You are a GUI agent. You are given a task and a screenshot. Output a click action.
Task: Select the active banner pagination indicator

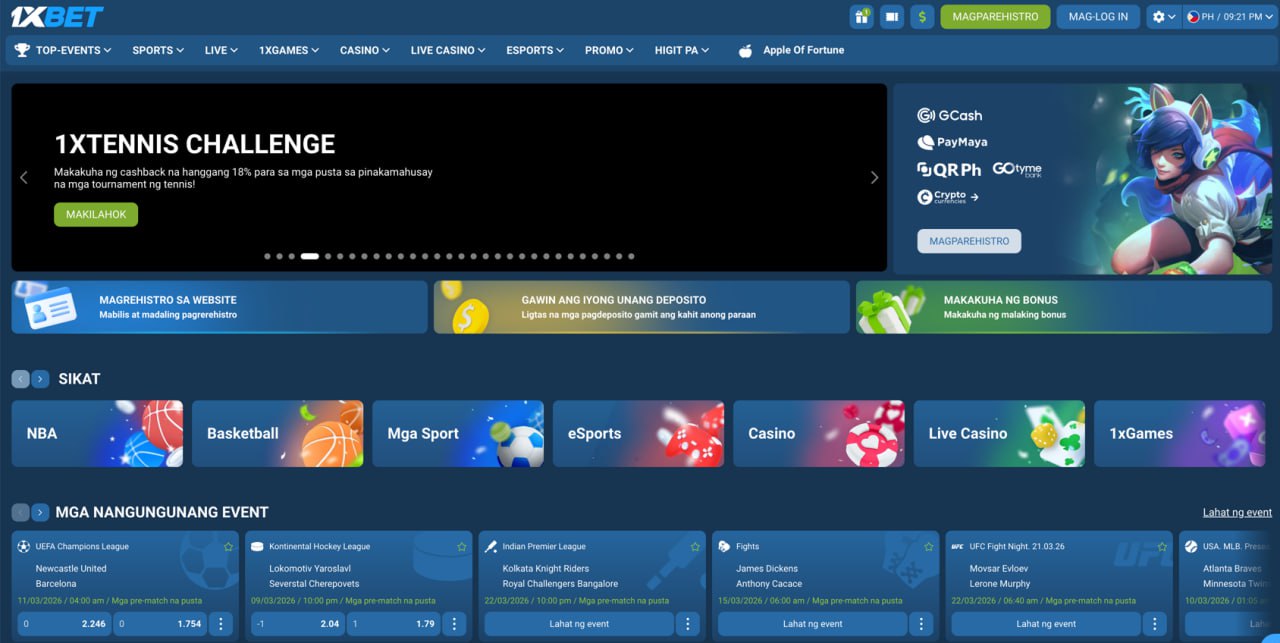pyautogui.click(x=310, y=256)
